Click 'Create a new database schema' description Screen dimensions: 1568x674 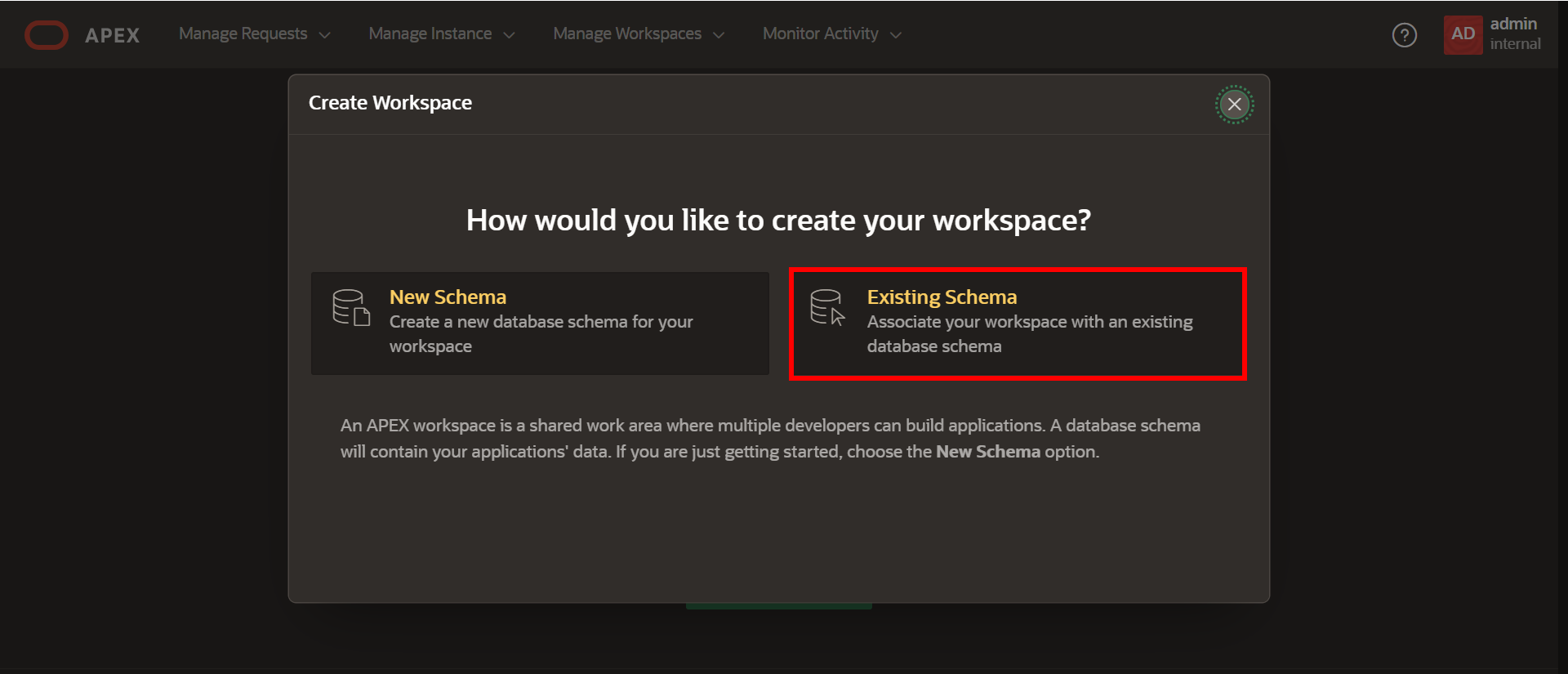(541, 334)
